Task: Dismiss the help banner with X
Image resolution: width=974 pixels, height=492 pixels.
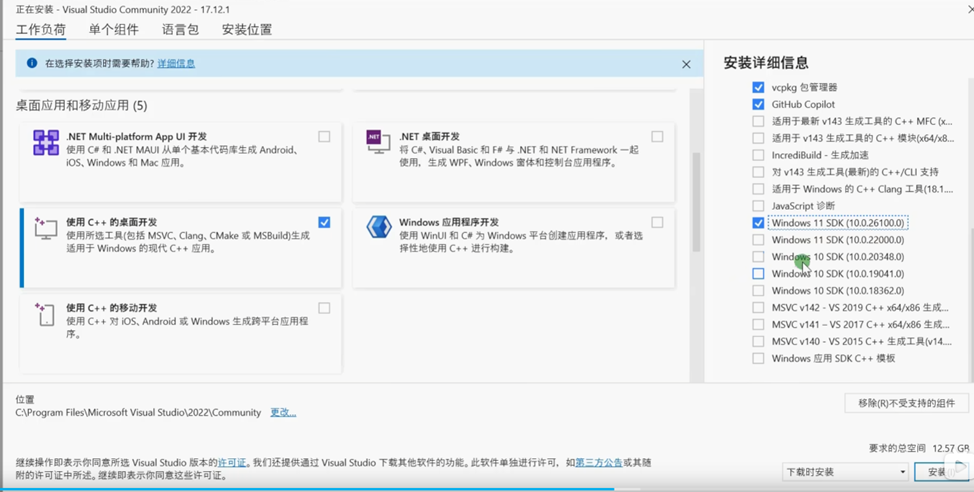Action: (686, 64)
